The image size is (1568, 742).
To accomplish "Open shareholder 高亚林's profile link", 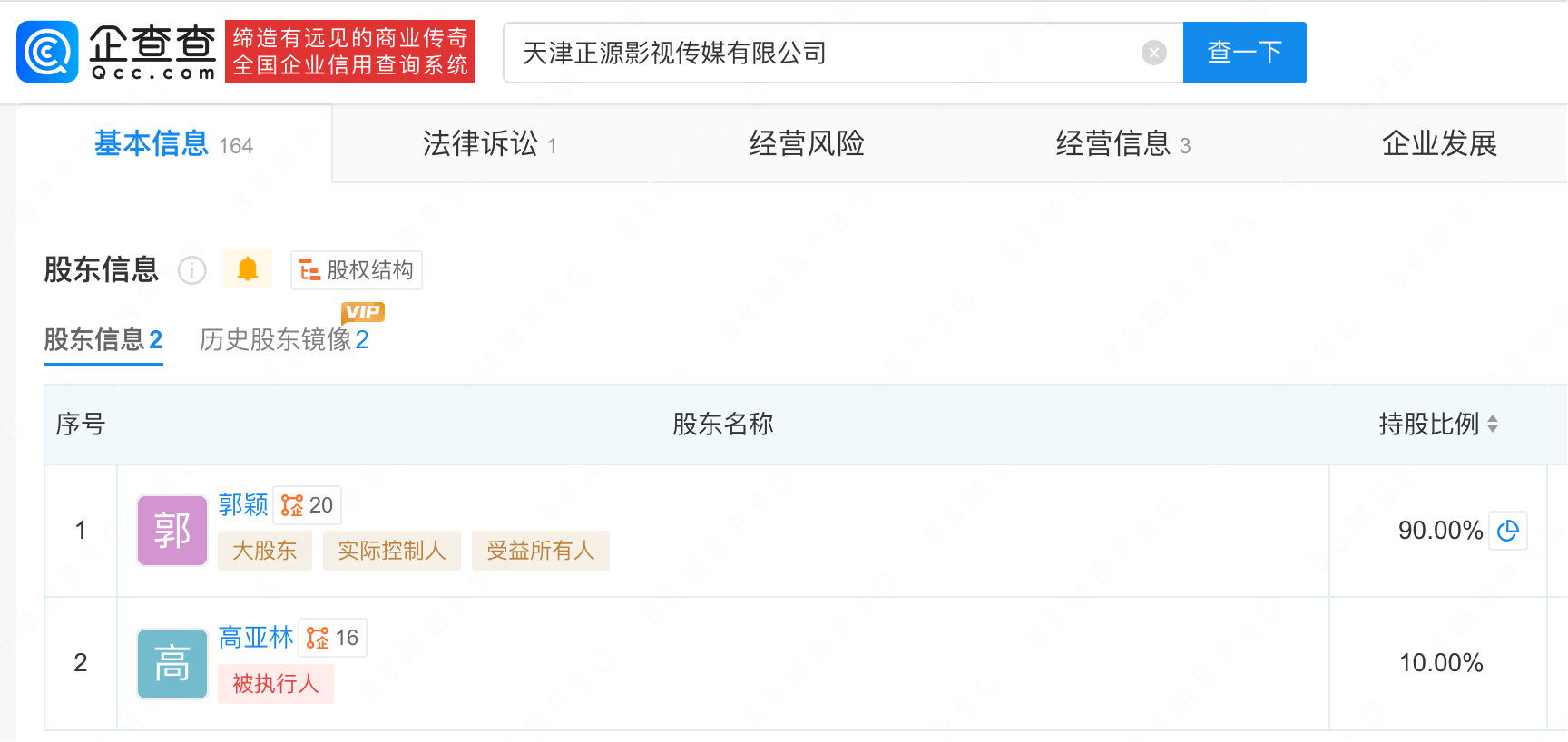I will [x=256, y=637].
